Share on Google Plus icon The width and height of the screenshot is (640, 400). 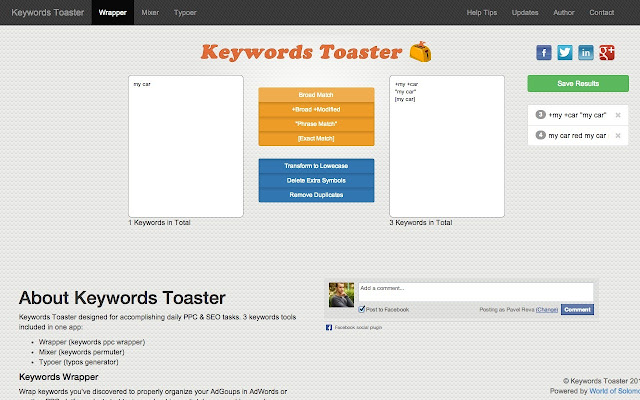[607, 53]
